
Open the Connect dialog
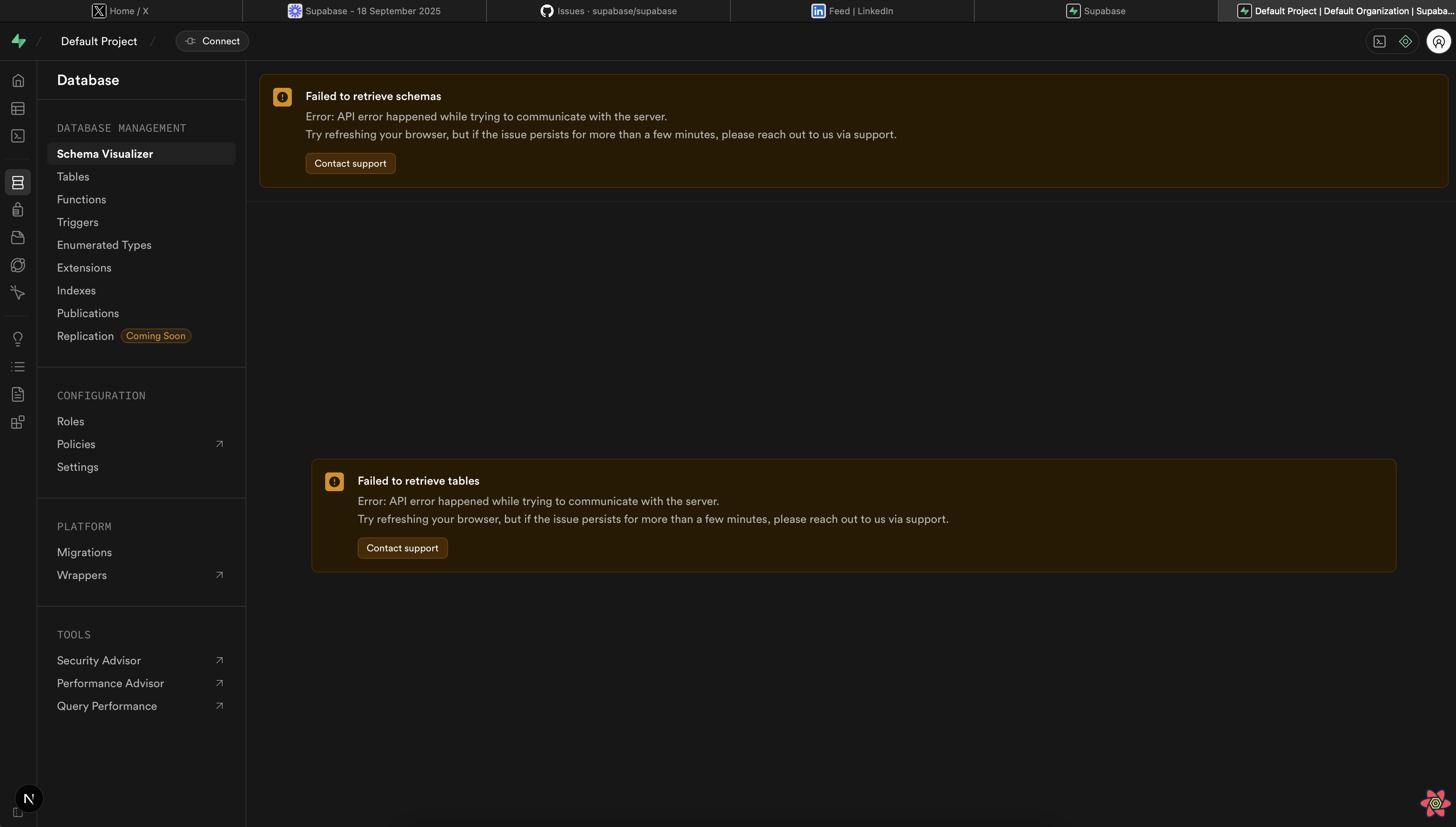click(211, 41)
